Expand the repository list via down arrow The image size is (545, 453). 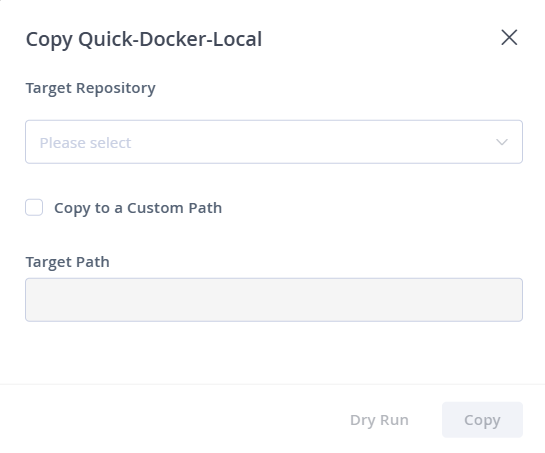coord(502,142)
